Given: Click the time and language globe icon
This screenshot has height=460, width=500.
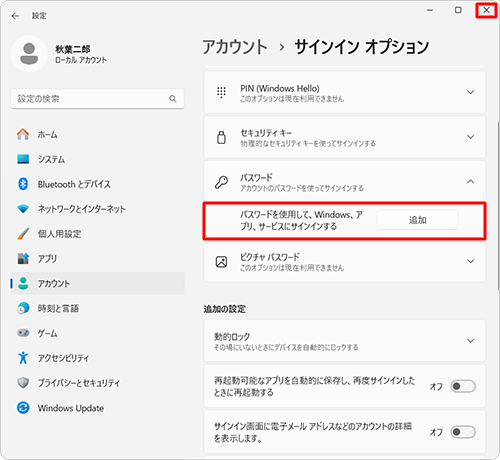Looking at the screenshot, I should click(23, 308).
